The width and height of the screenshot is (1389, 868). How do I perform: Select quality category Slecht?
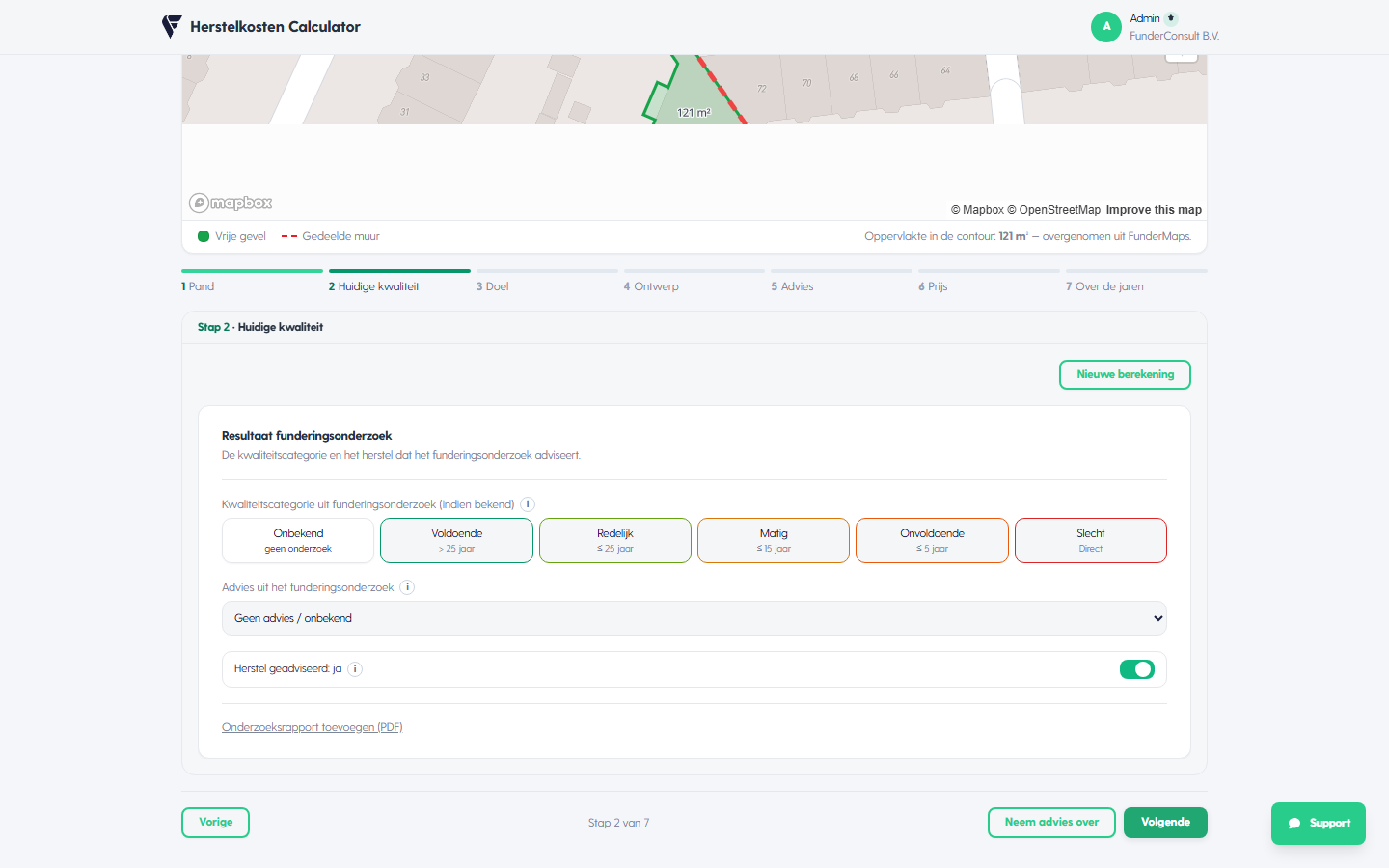click(1091, 540)
